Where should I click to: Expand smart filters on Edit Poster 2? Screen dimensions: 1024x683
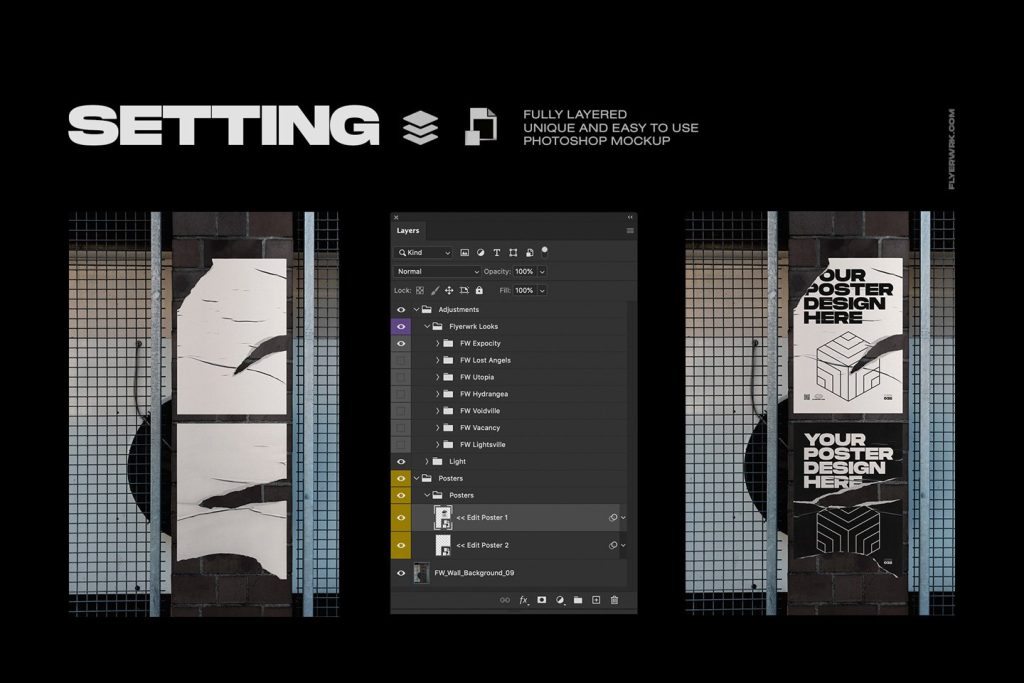[623, 545]
